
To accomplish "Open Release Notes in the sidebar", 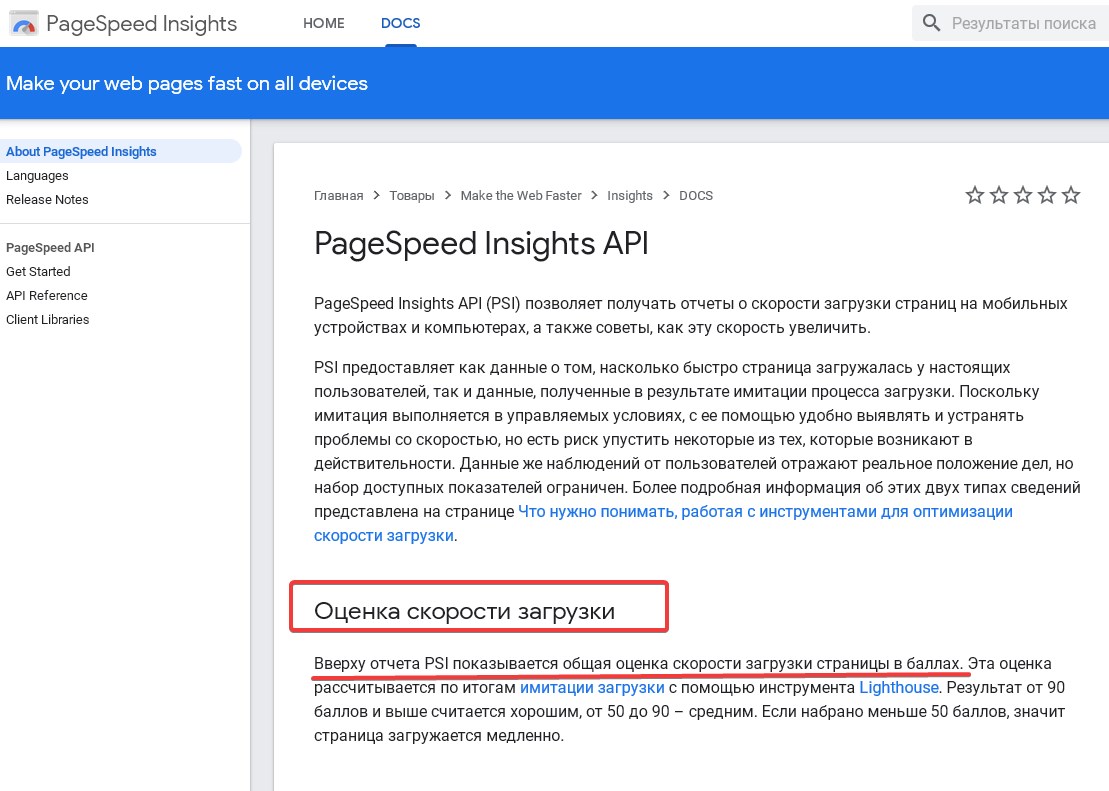I will [47, 200].
